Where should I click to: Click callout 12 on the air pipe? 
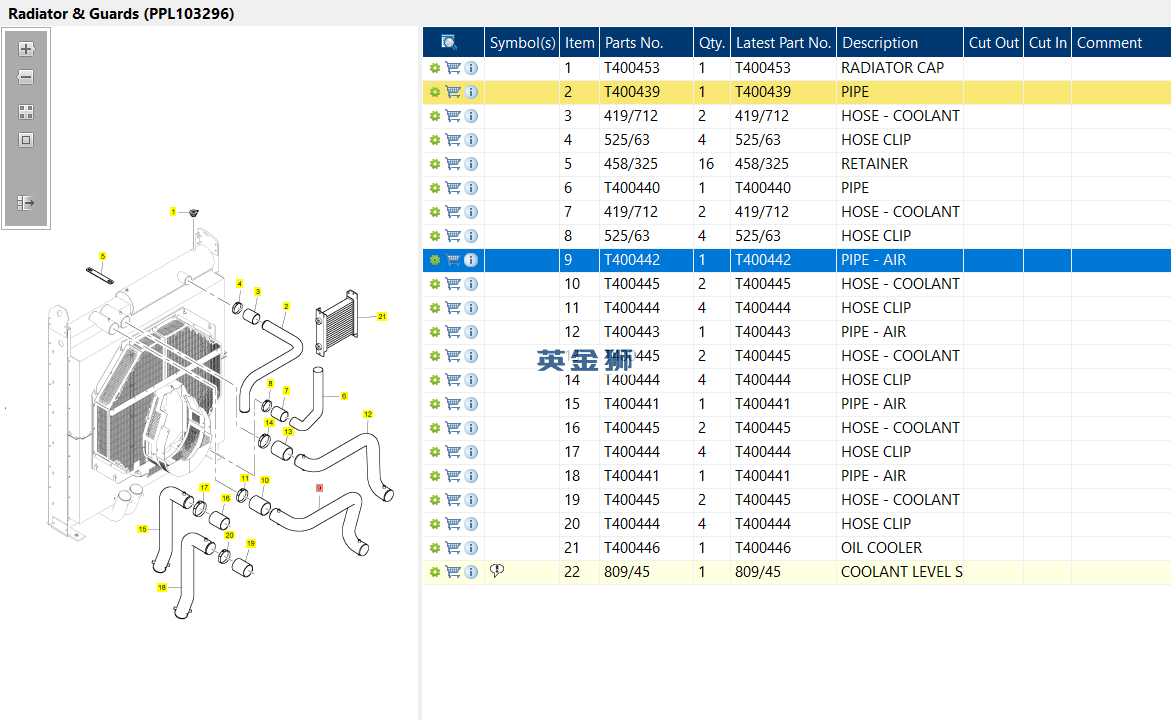pyautogui.click(x=367, y=414)
